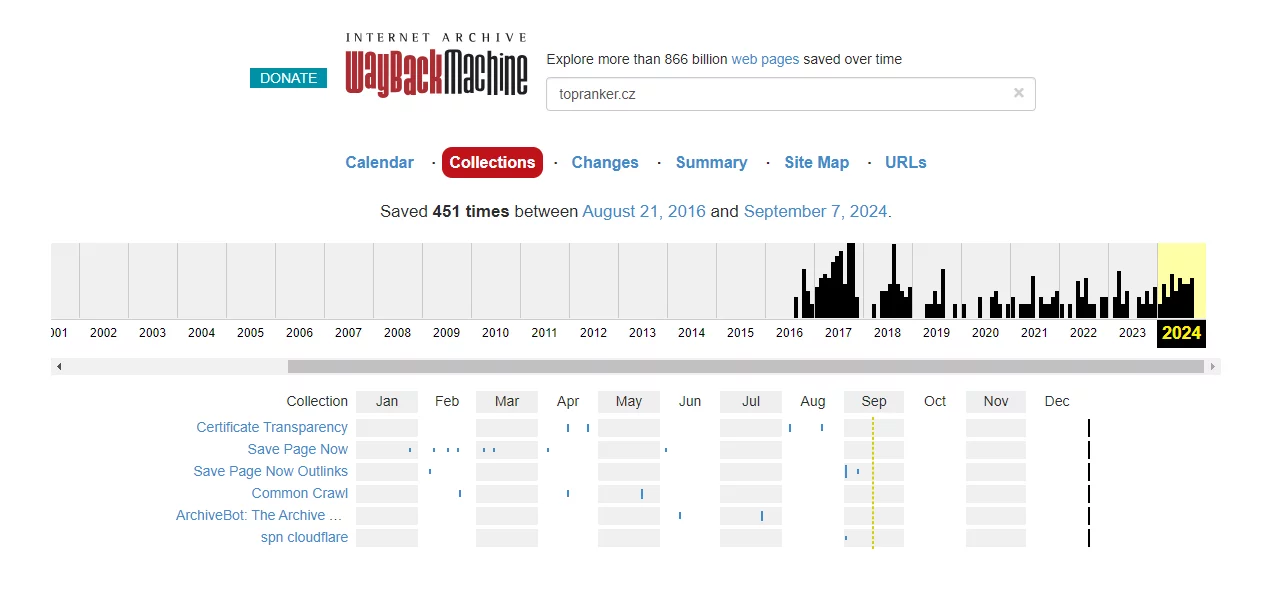
Task: Open the web pages link
Action: point(765,59)
